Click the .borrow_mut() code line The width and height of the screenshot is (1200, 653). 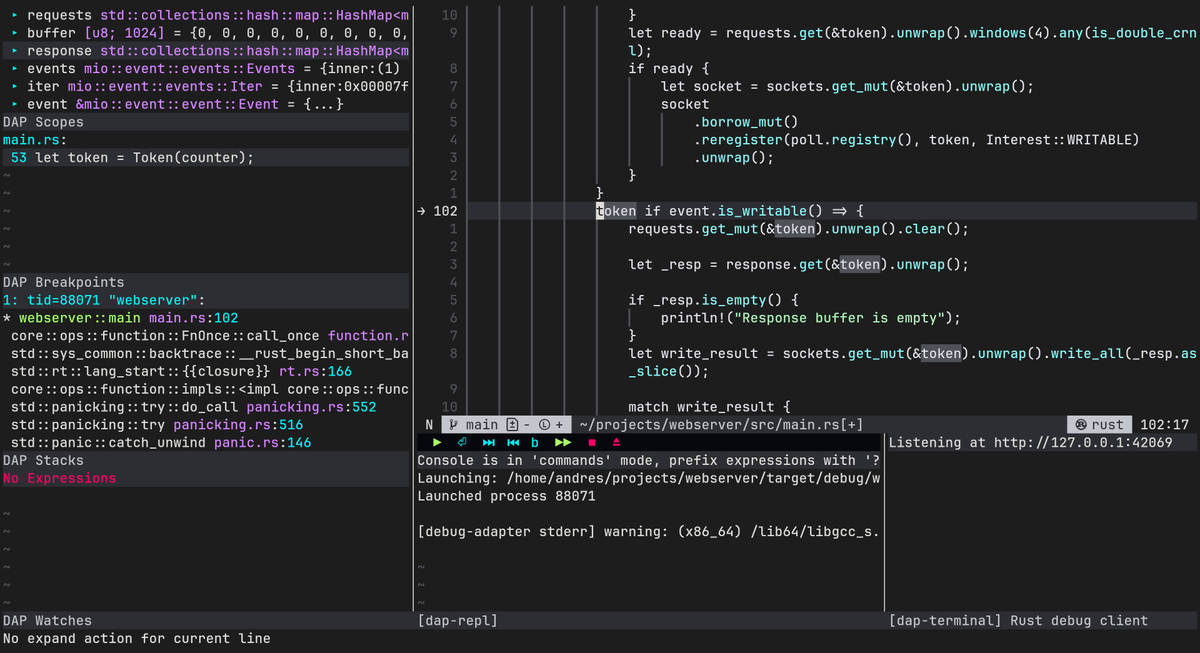click(x=746, y=122)
